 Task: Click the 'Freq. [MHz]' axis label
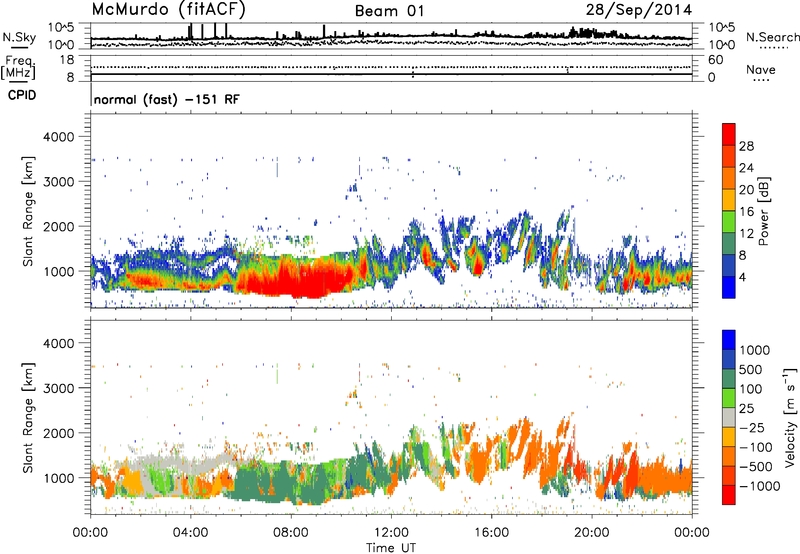coord(18,68)
